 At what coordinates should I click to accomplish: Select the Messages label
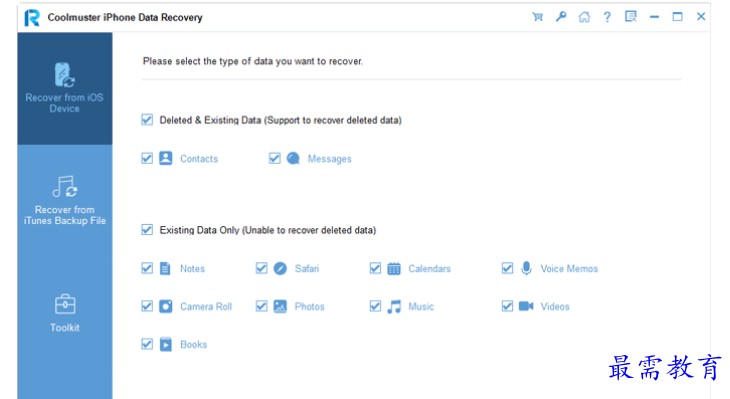329,159
